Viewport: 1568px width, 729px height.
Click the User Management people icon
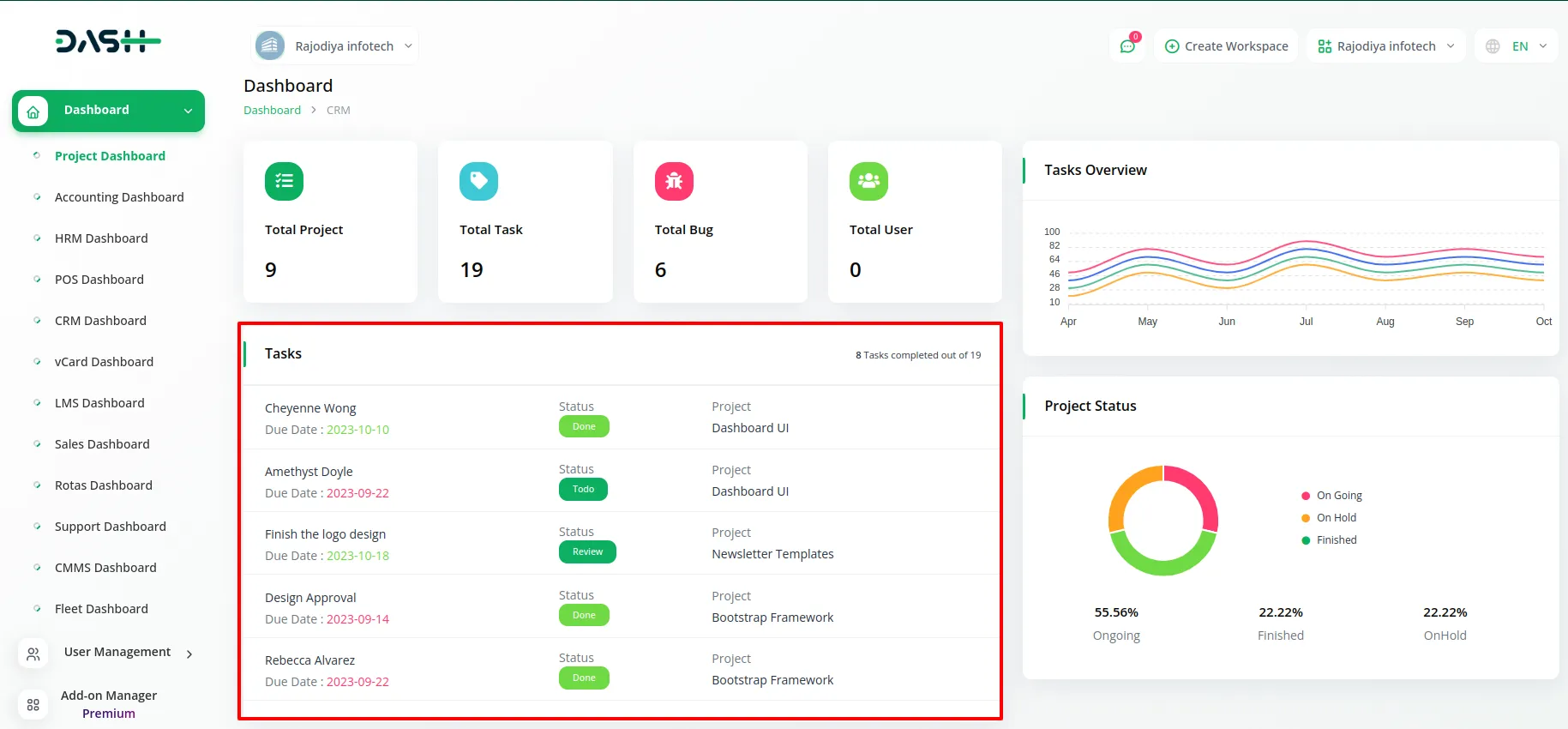(33, 654)
